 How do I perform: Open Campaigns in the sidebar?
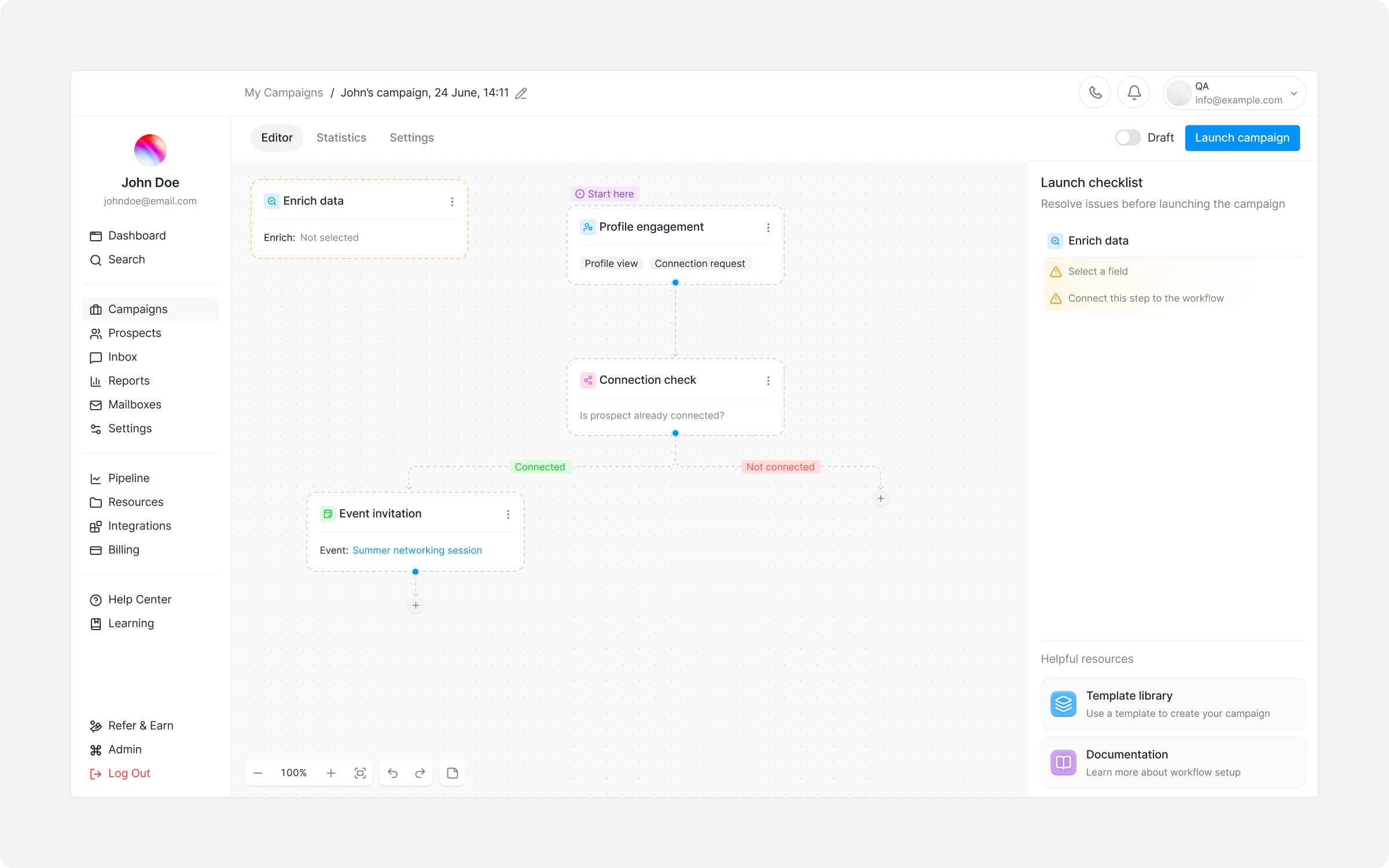150,309
